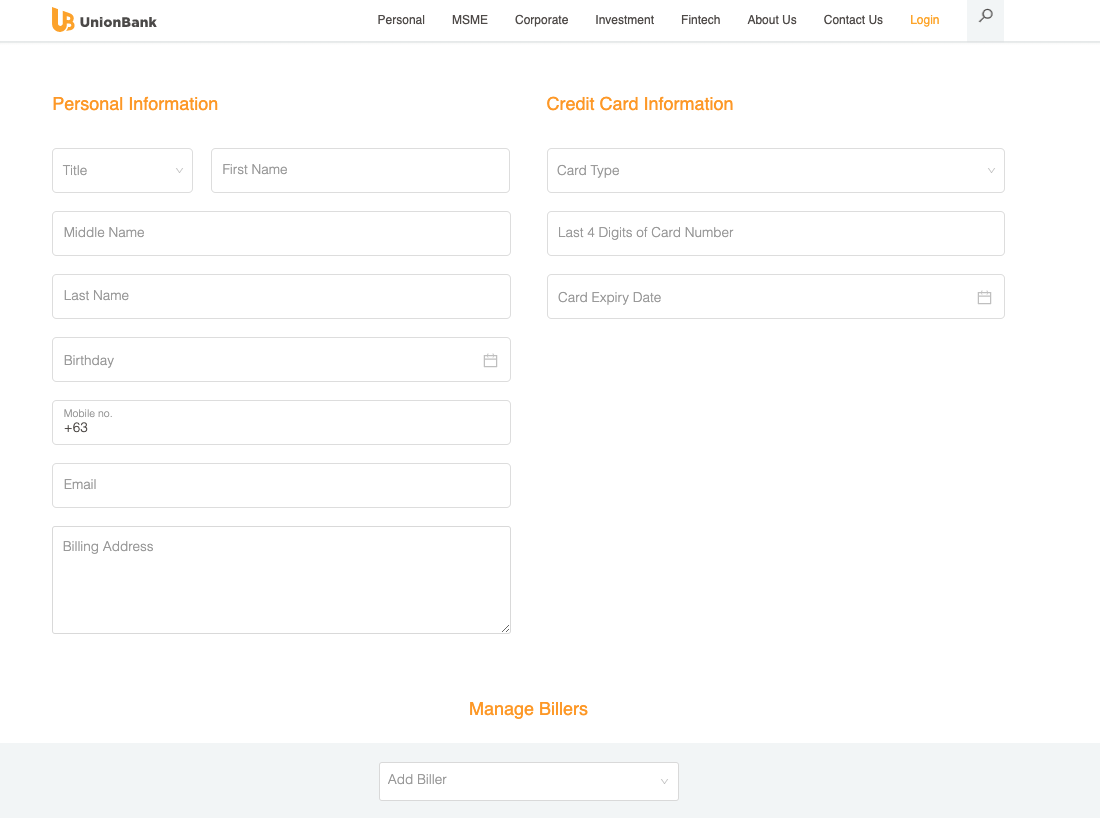This screenshot has height=819, width=1100.
Task: Open the Fintech menu item
Action: pos(700,20)
